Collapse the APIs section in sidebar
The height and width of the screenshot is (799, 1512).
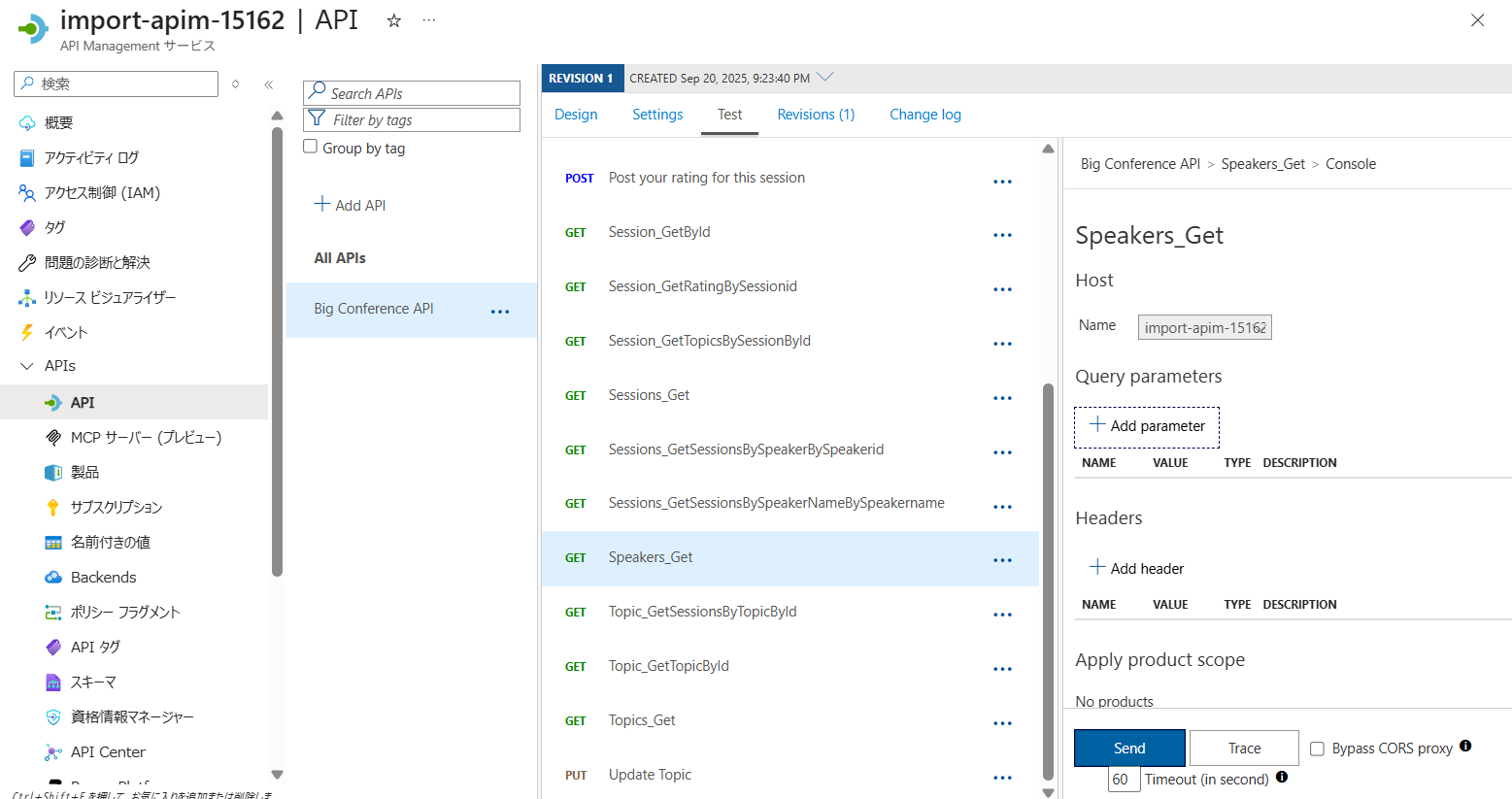tap(27, 366)
